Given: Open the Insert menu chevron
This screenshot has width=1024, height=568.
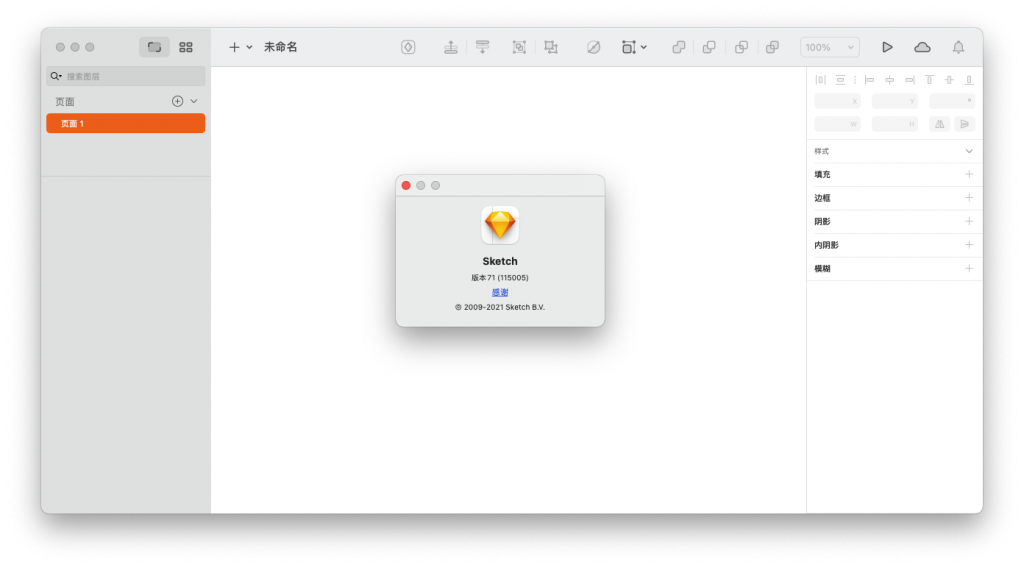Looking at the screenshot, I should (x=249, y=48).
